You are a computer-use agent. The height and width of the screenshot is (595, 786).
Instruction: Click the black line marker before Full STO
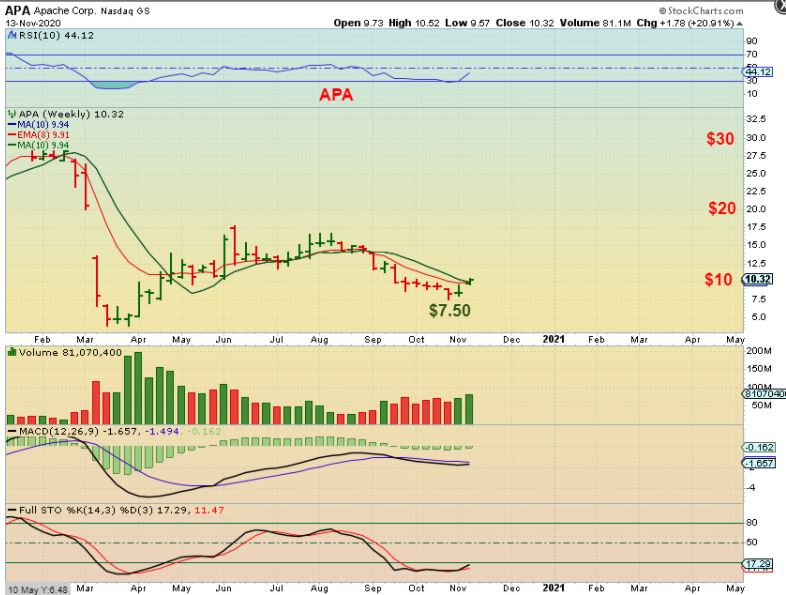pos(12,510)
